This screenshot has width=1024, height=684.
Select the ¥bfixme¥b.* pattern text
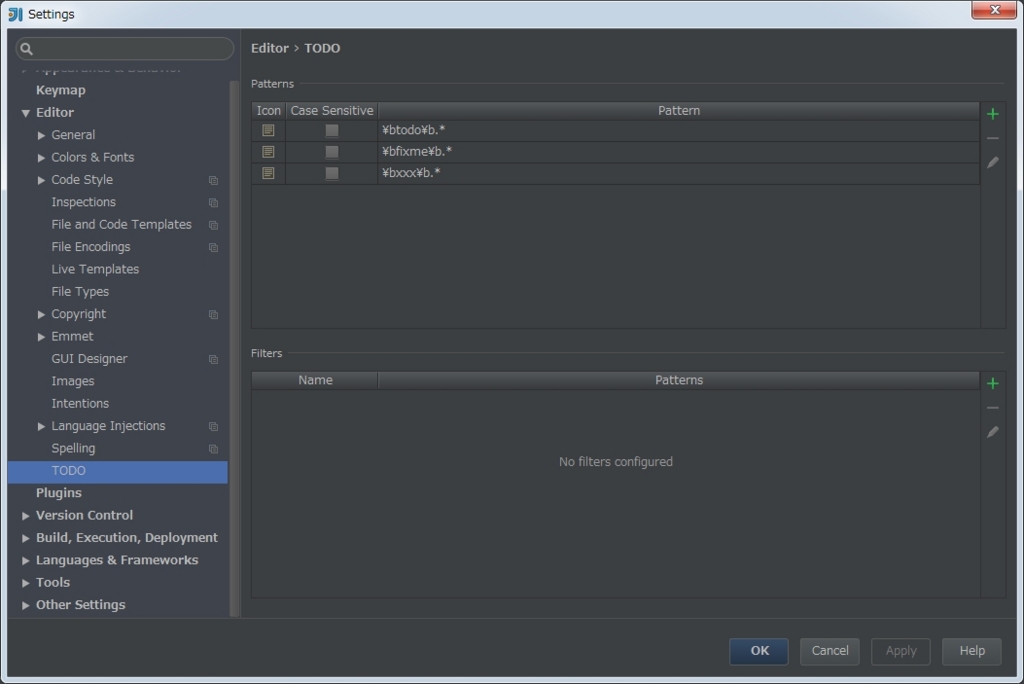417,152
